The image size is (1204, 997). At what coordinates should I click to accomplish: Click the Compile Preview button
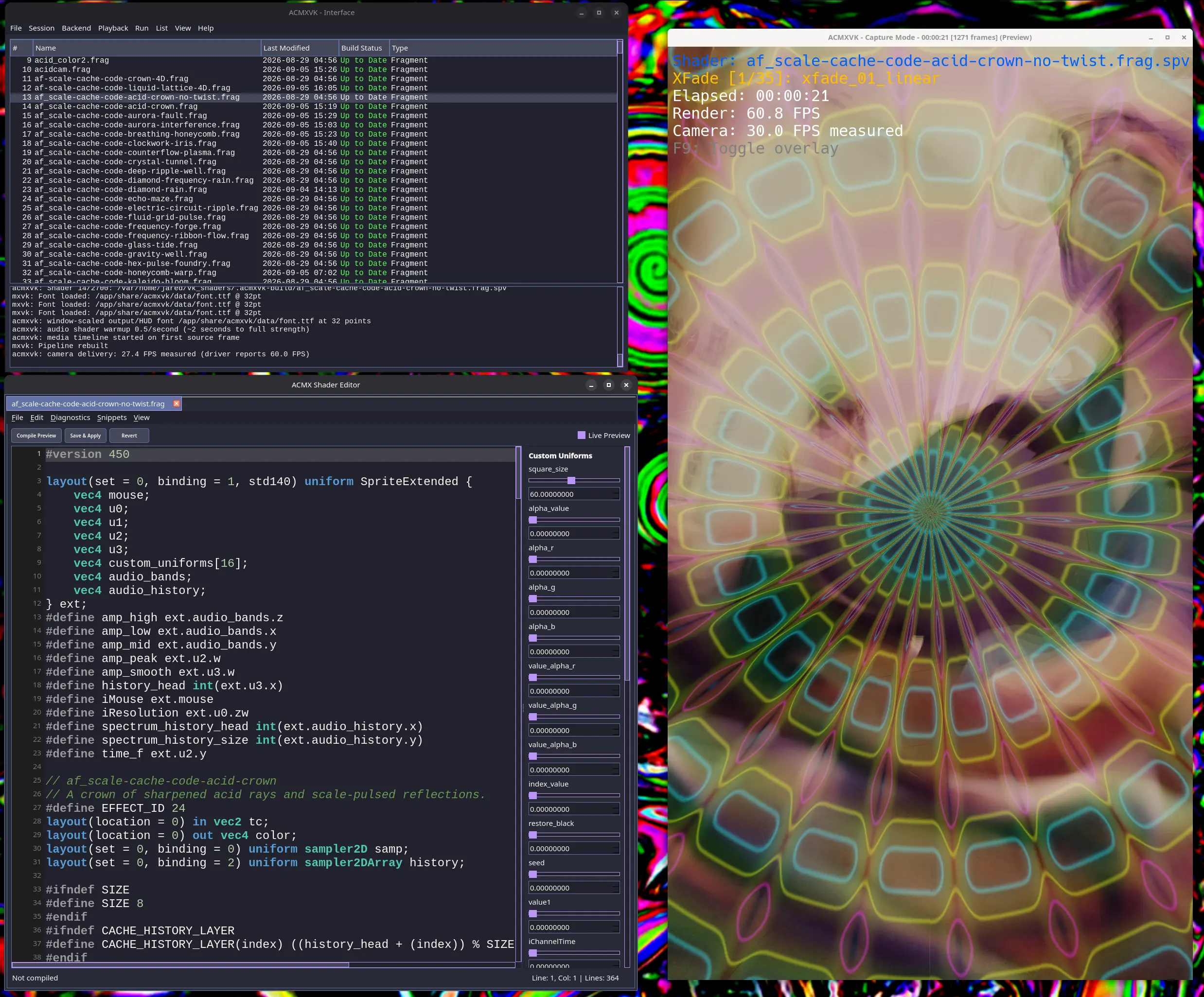click(36, 436)
